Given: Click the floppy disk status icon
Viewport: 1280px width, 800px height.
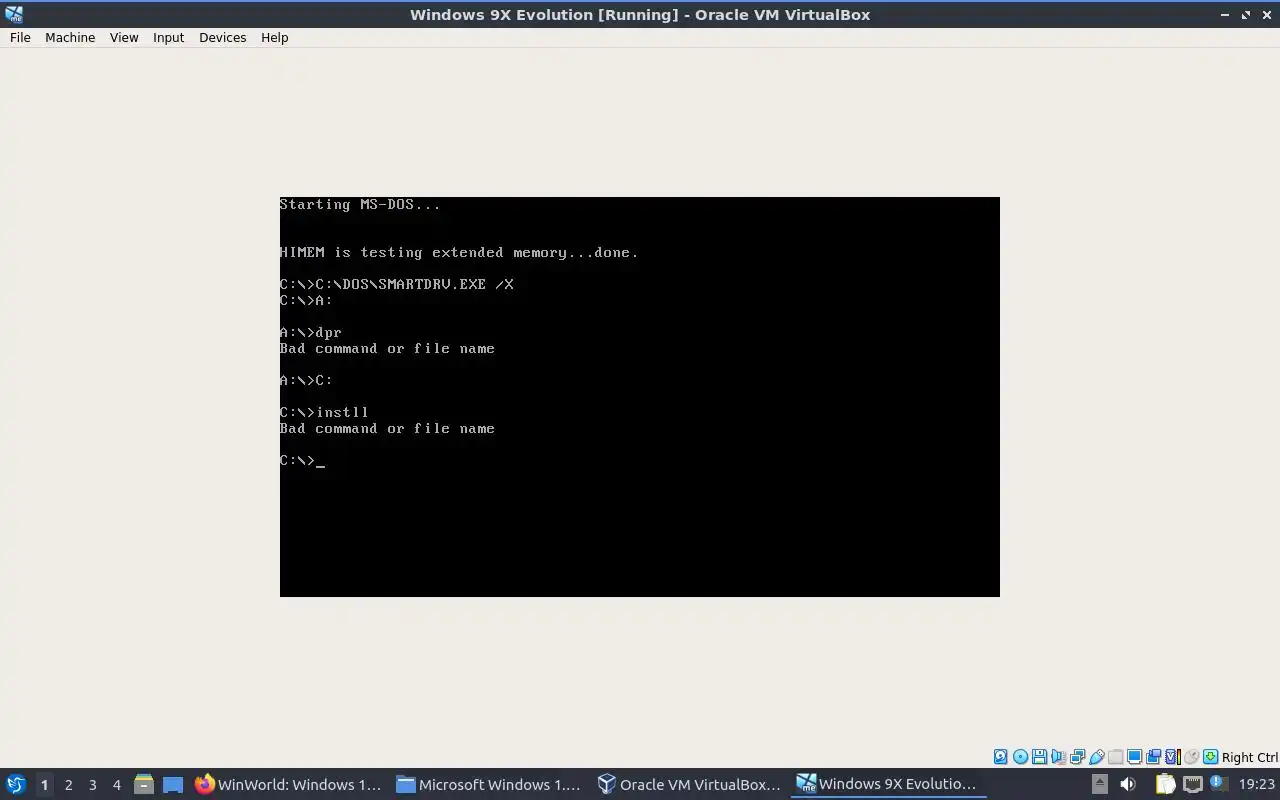Looking at the screenshot, I should coord(1039,757).
